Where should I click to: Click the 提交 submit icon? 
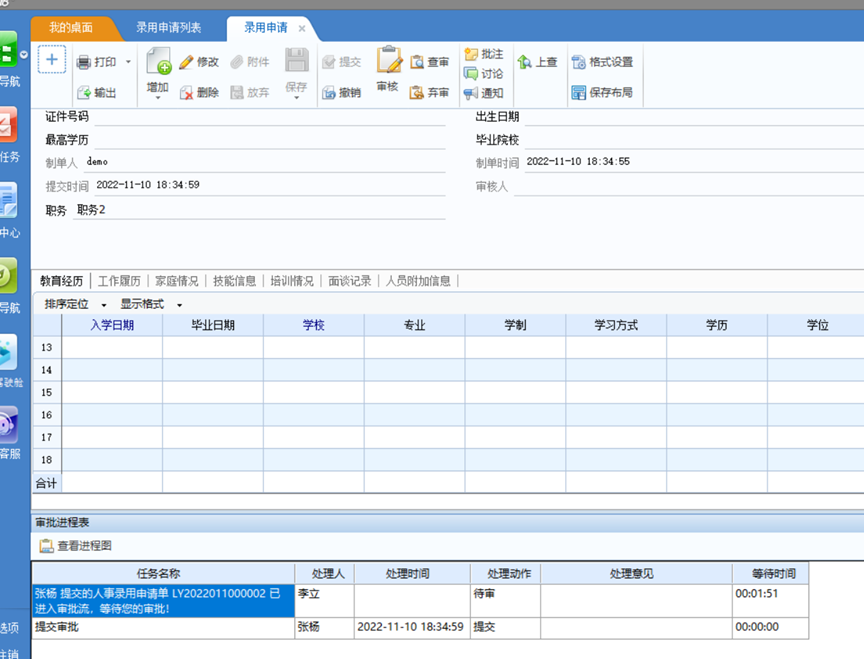(329, 62)
